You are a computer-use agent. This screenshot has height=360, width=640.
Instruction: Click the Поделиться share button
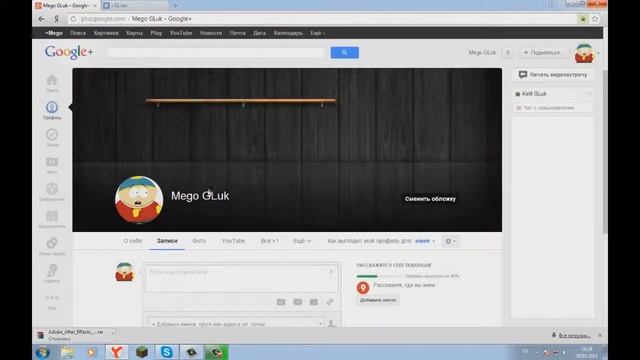(543, 52)
